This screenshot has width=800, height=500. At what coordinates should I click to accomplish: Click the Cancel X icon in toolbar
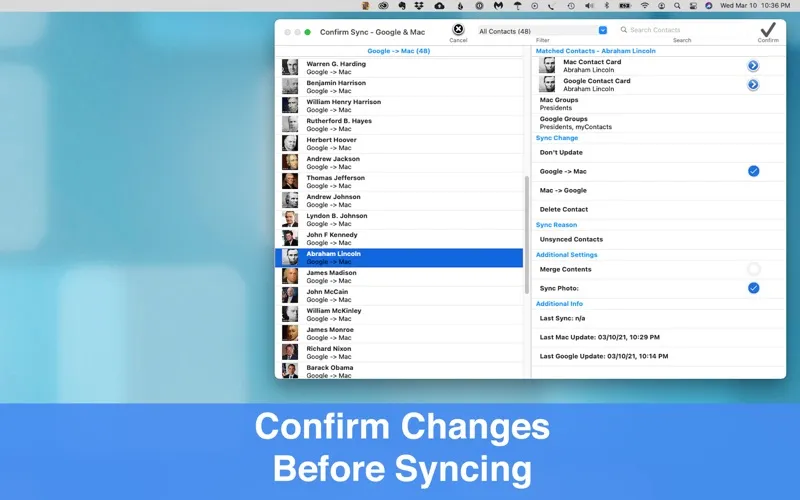pos(458,30)
